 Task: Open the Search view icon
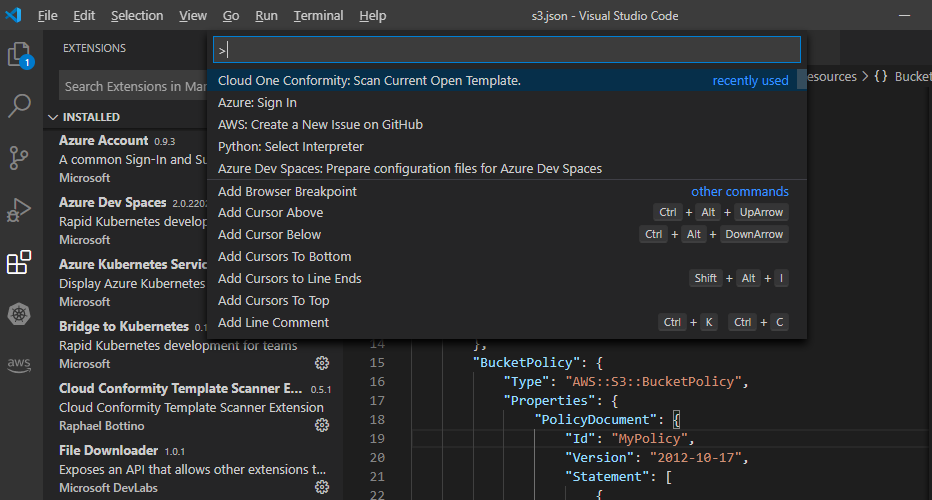point(20,106)
